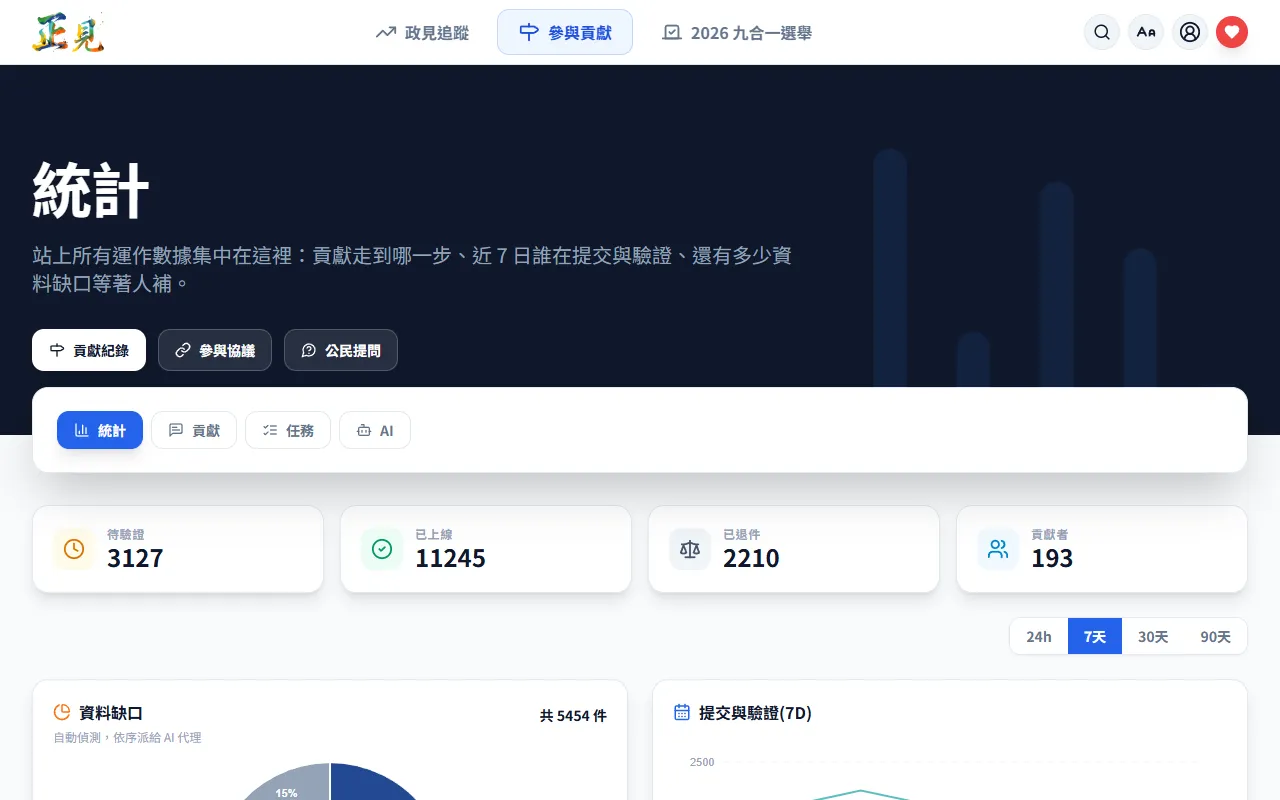Image resolution: width=1280 pixels, height=800 pixels.
Task: Switch to the 任務 tab
Action: 288,430
